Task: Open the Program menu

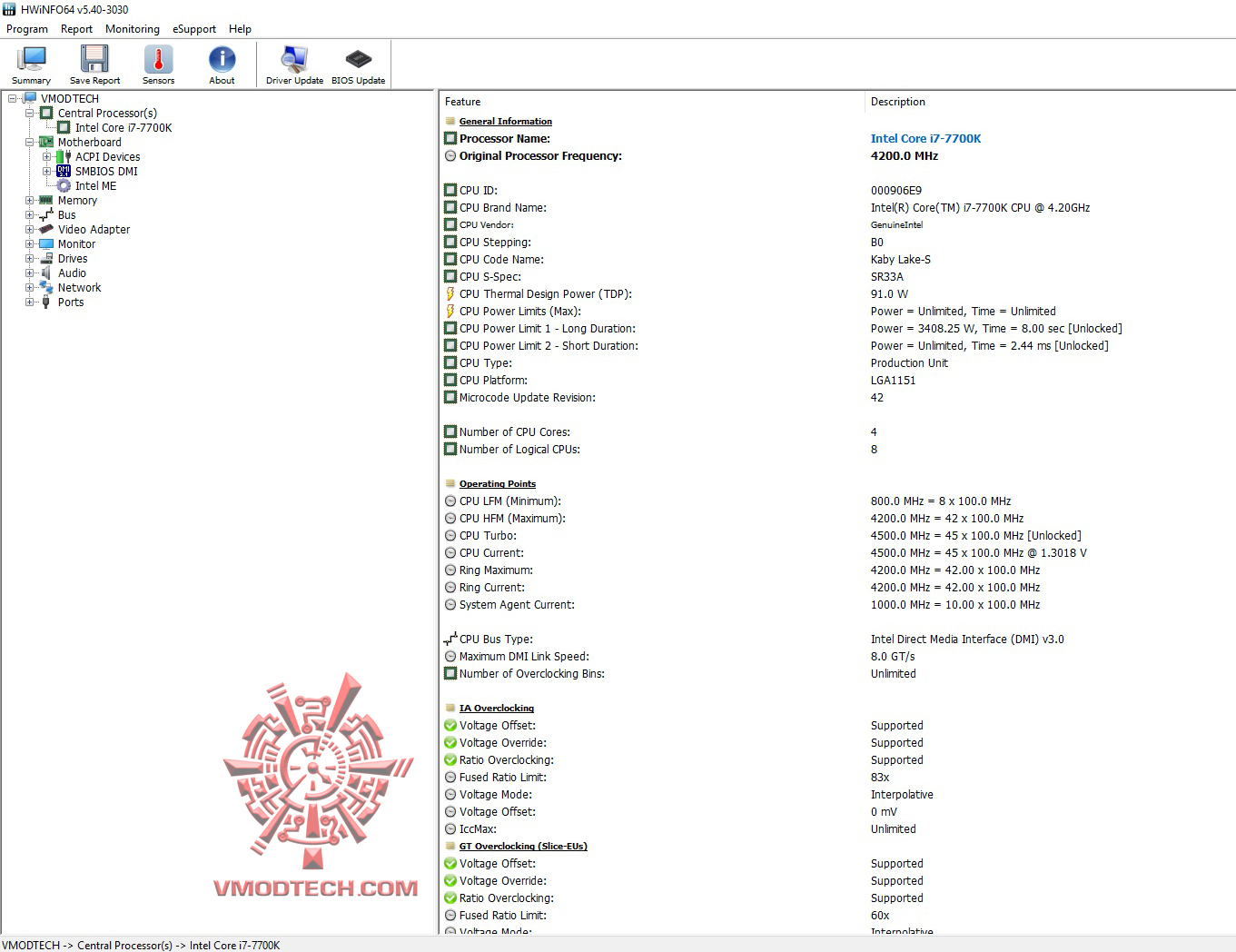Action: pyautogui.click(x=27, y=29)
